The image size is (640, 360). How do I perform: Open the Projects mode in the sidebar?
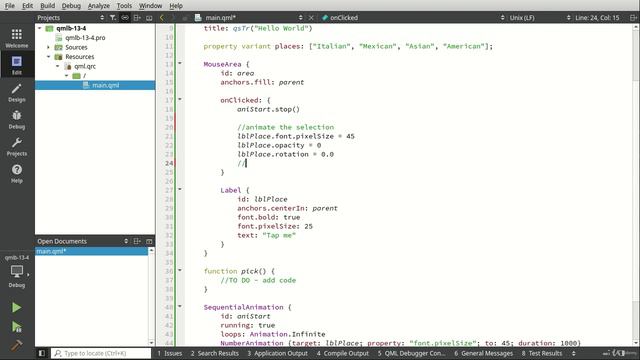click(17, 147)
